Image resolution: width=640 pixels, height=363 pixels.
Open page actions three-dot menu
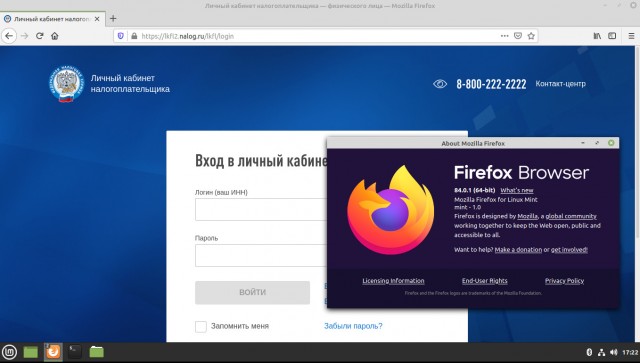[504, 36]
